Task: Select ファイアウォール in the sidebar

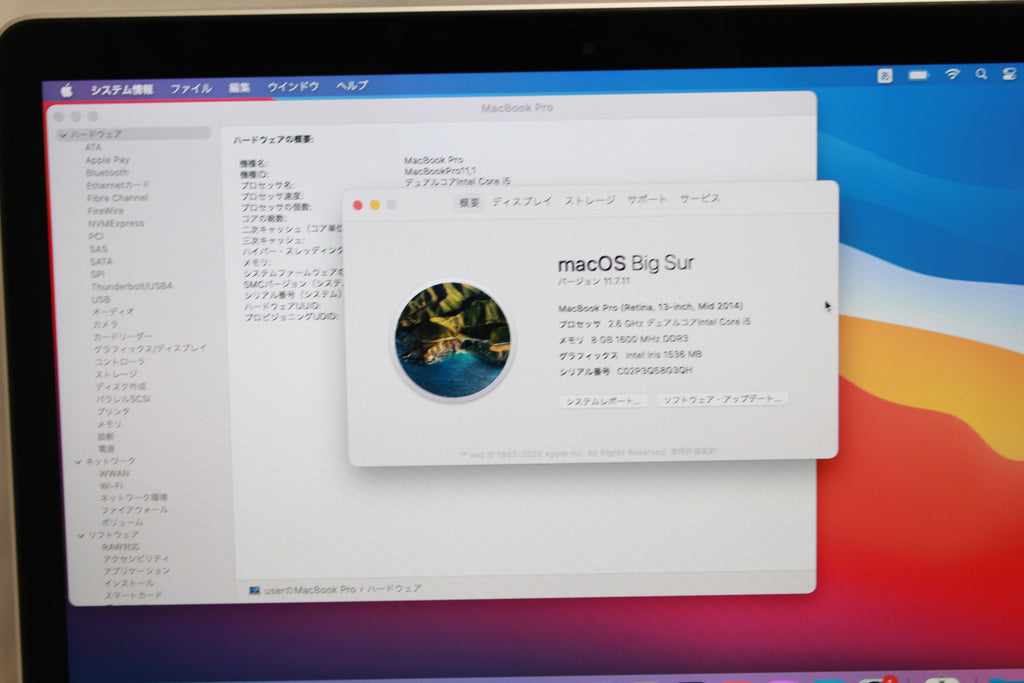Action: tap(135, 510)
